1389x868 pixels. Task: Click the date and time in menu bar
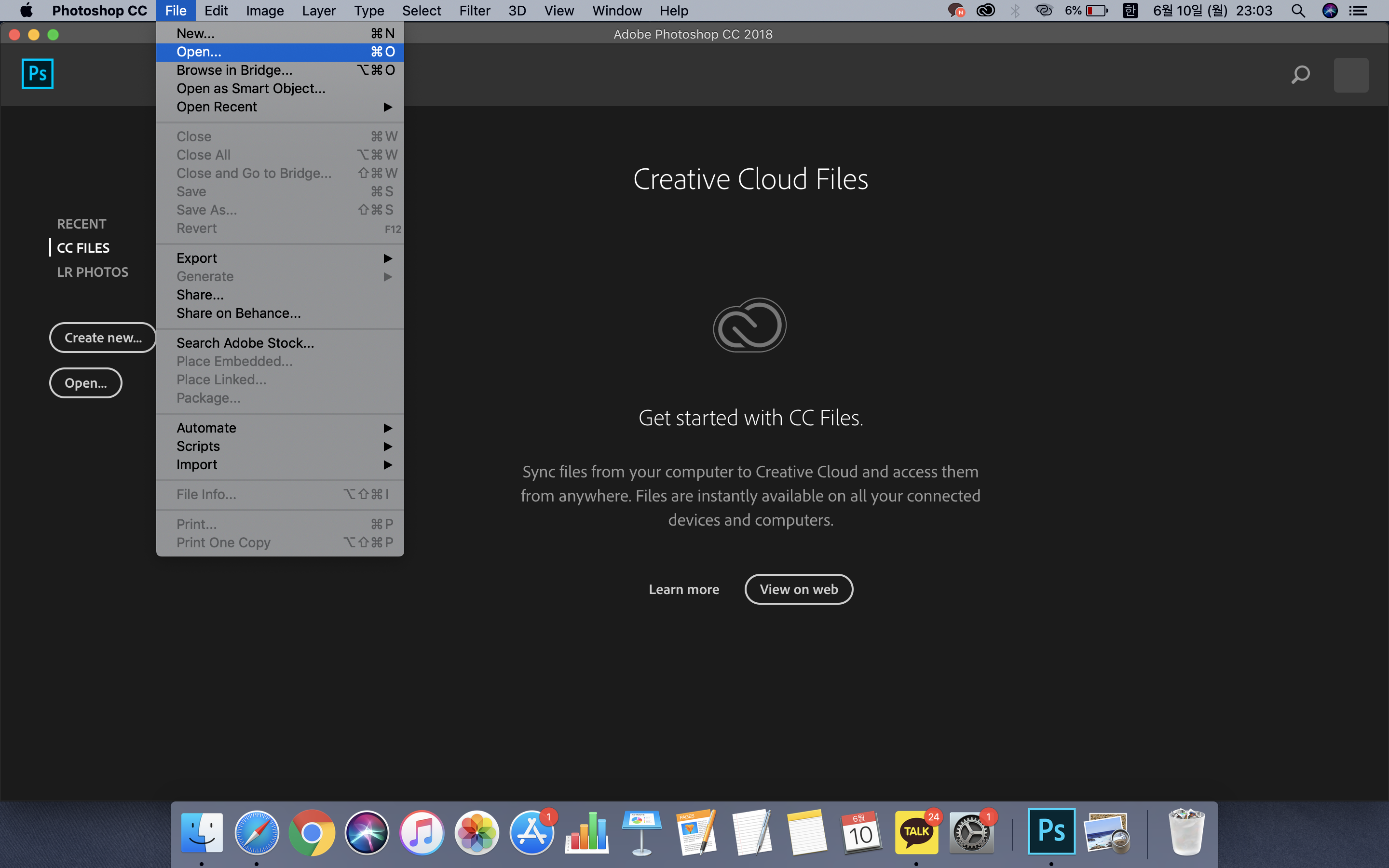pos(1212,10)
